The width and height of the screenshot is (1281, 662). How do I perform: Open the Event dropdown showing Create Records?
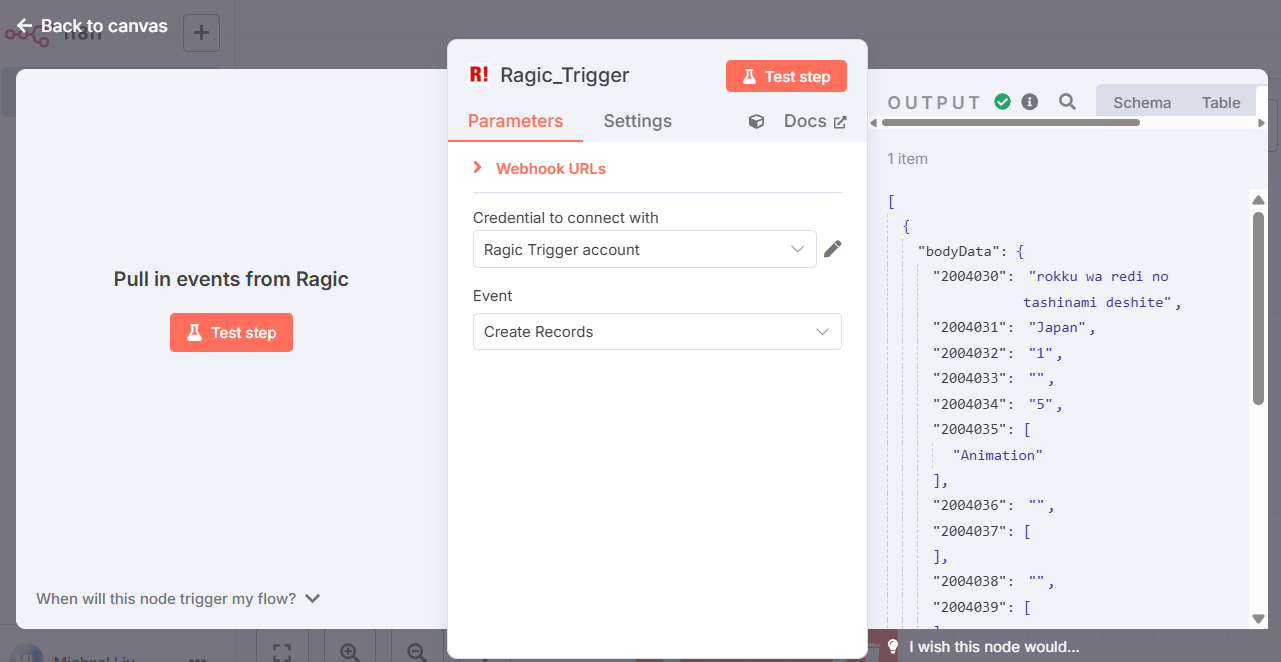pos(657,332)
